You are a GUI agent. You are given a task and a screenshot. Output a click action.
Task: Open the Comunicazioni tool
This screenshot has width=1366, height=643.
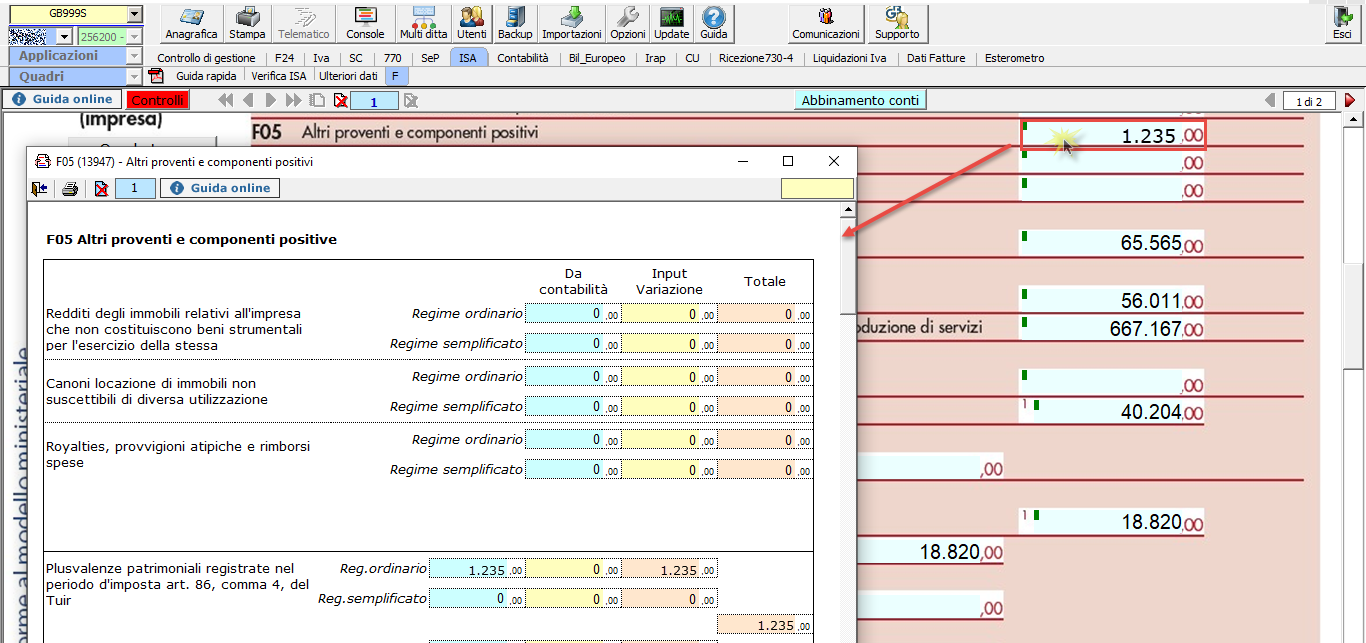coord(826,23)
